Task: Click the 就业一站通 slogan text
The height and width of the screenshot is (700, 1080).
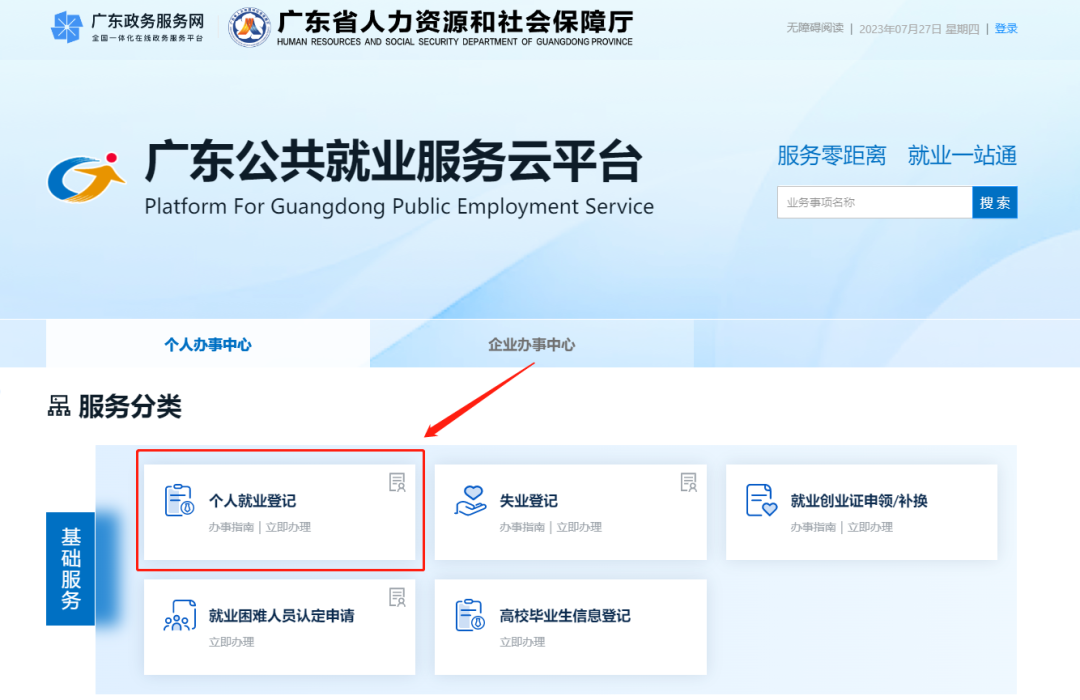Action: (x=962, y=156)
